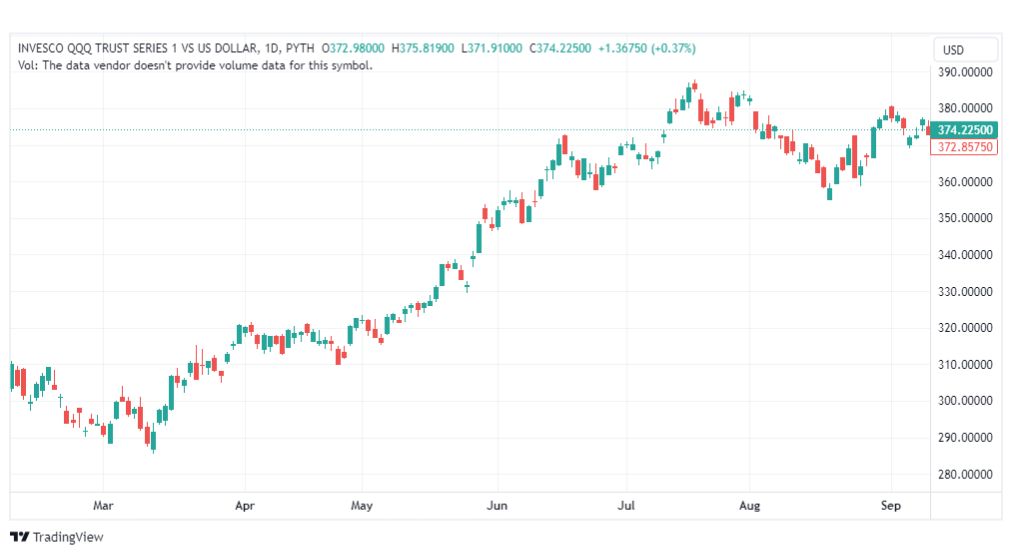The width and height of the screenshot is (1012, 555).
Task: Click the change value +1.36750 (+0.37%)
Action: (x=647, y=48)
